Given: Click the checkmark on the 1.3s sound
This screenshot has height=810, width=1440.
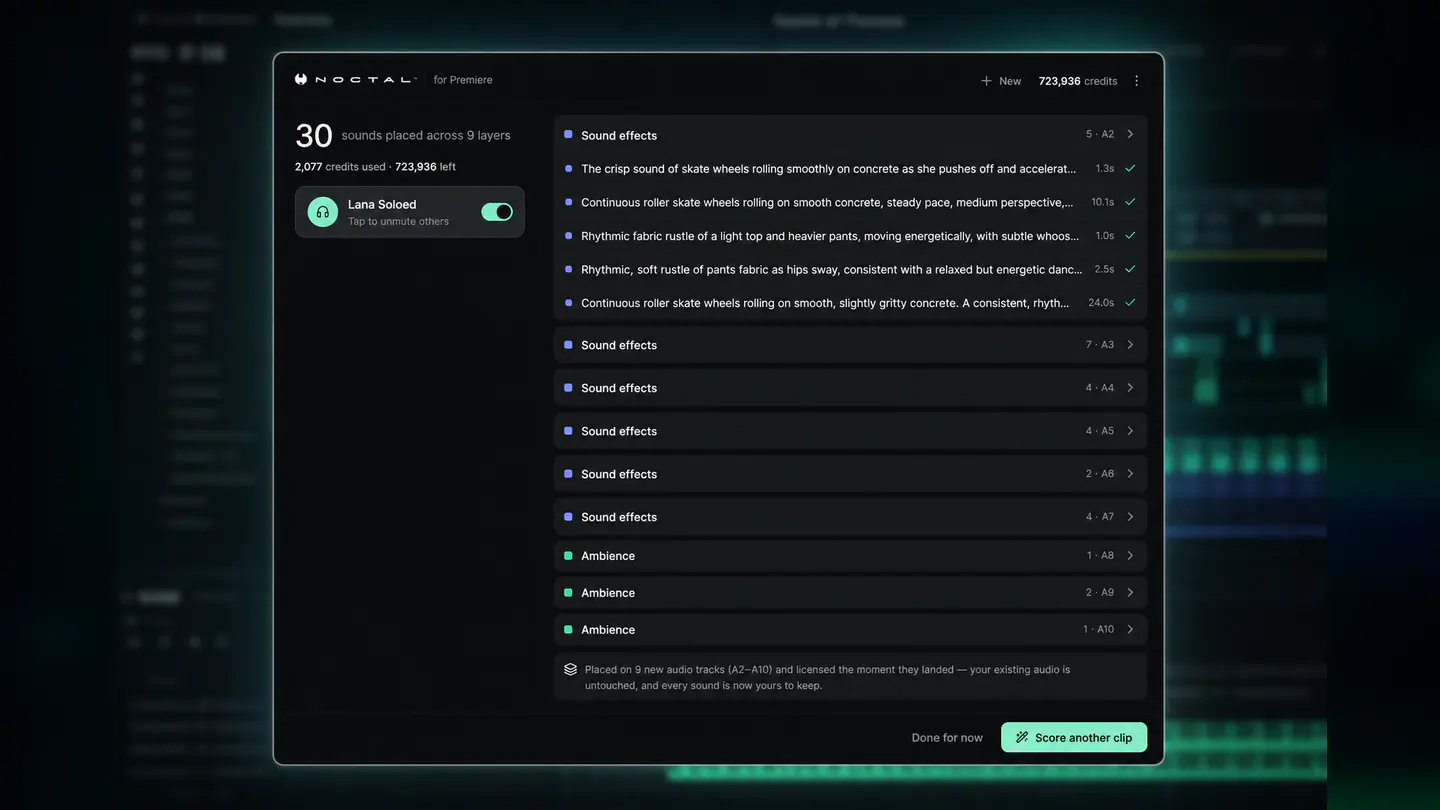Looking at the screenshot, I should click(x=1130, y=169).
